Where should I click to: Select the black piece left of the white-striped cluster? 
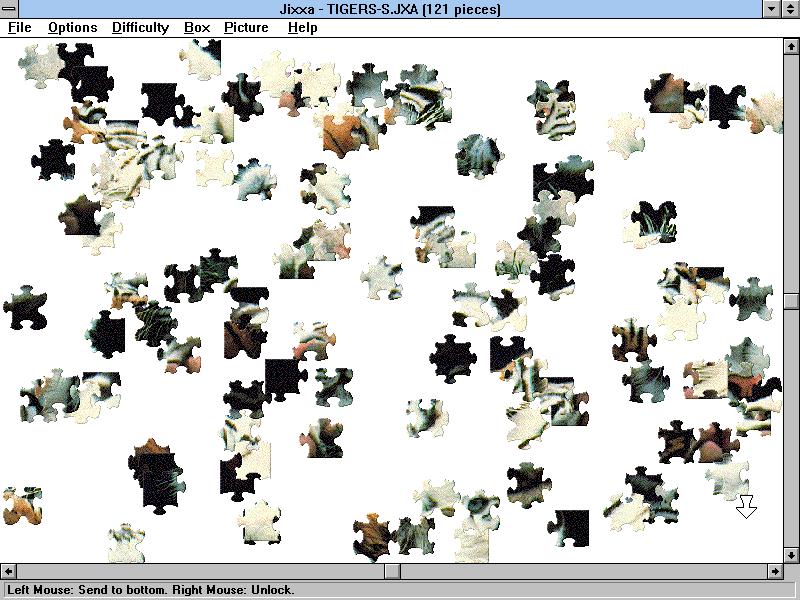(x=54, y=160)
